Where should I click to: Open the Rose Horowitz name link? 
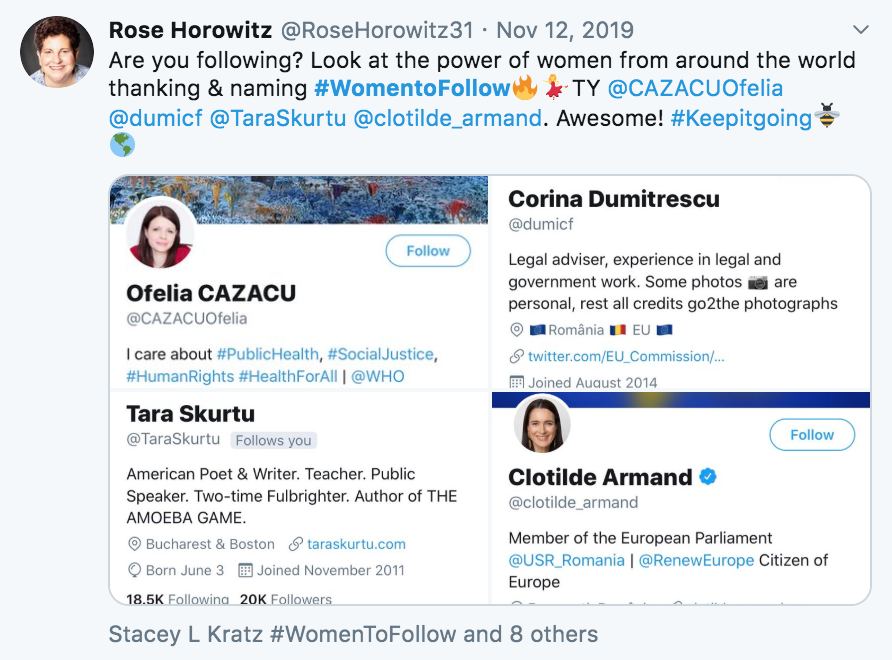tap(191, 30)
